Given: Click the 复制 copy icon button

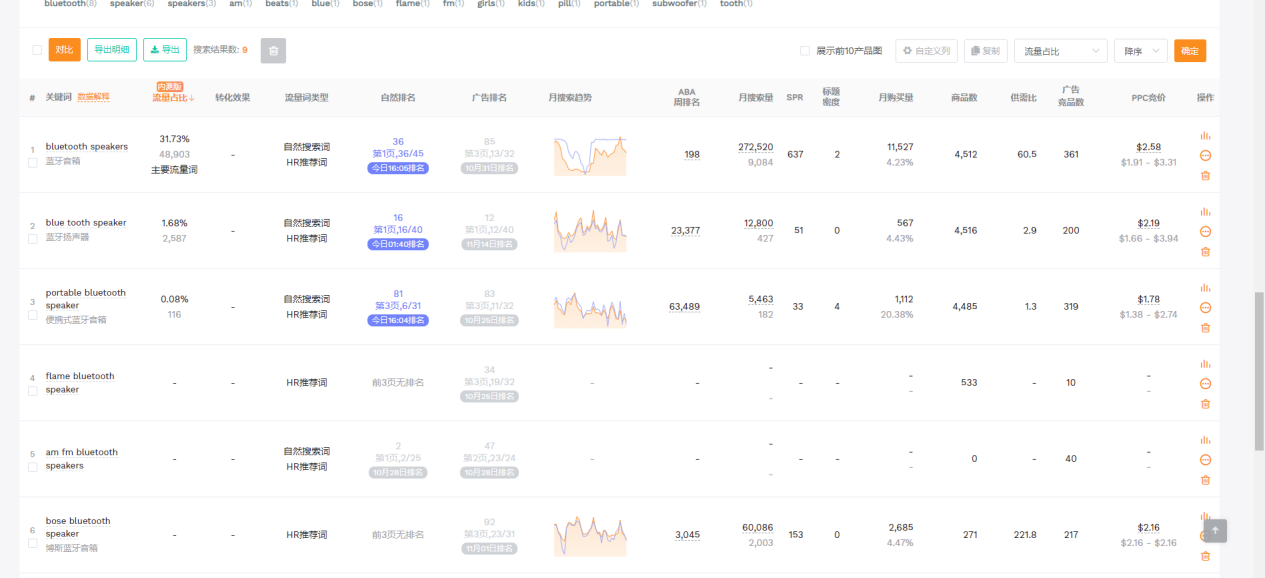Looking at the screenshot, I should point(972,50).
